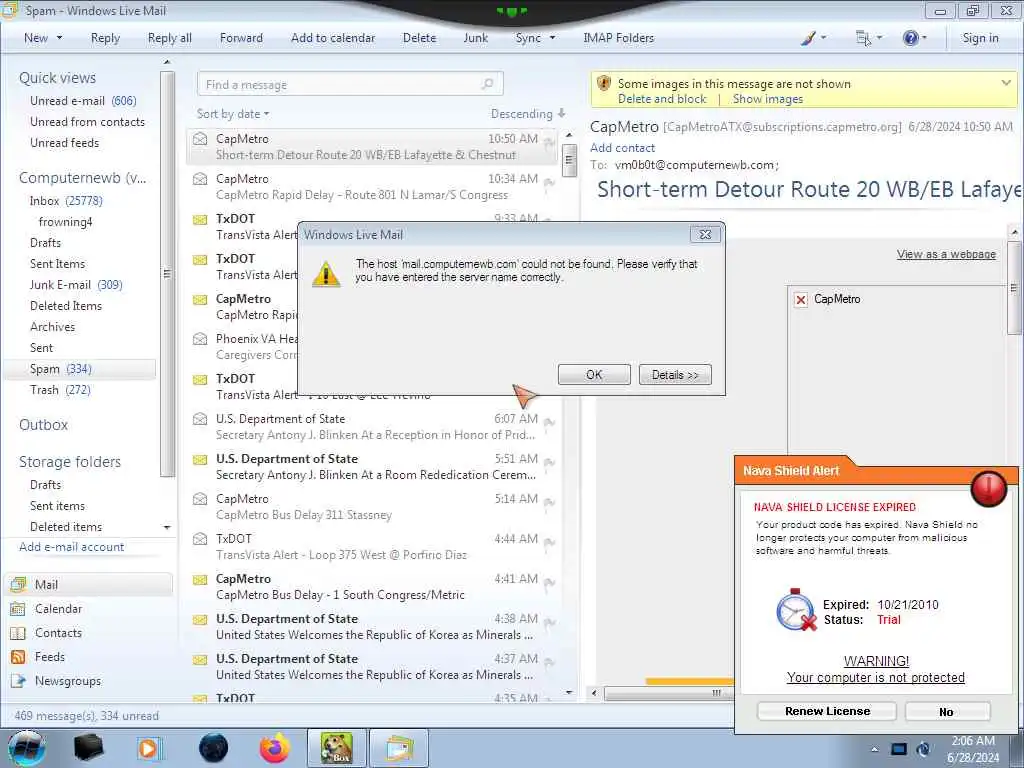
Task: Click the search magnifier icon
Action: [x=487, y=84]
